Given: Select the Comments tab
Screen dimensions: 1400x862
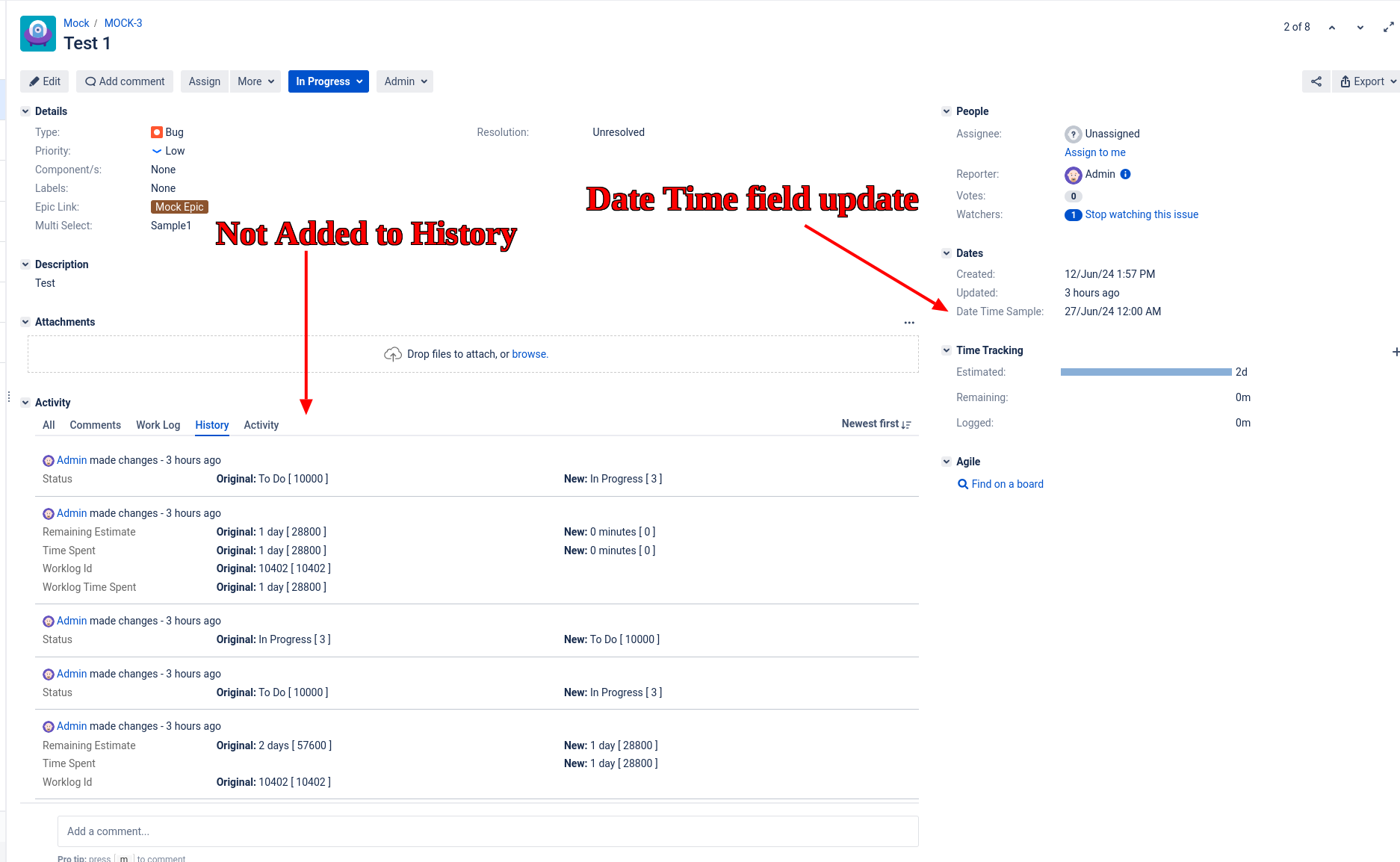Looking at the screenshot, I should point(95,425).
